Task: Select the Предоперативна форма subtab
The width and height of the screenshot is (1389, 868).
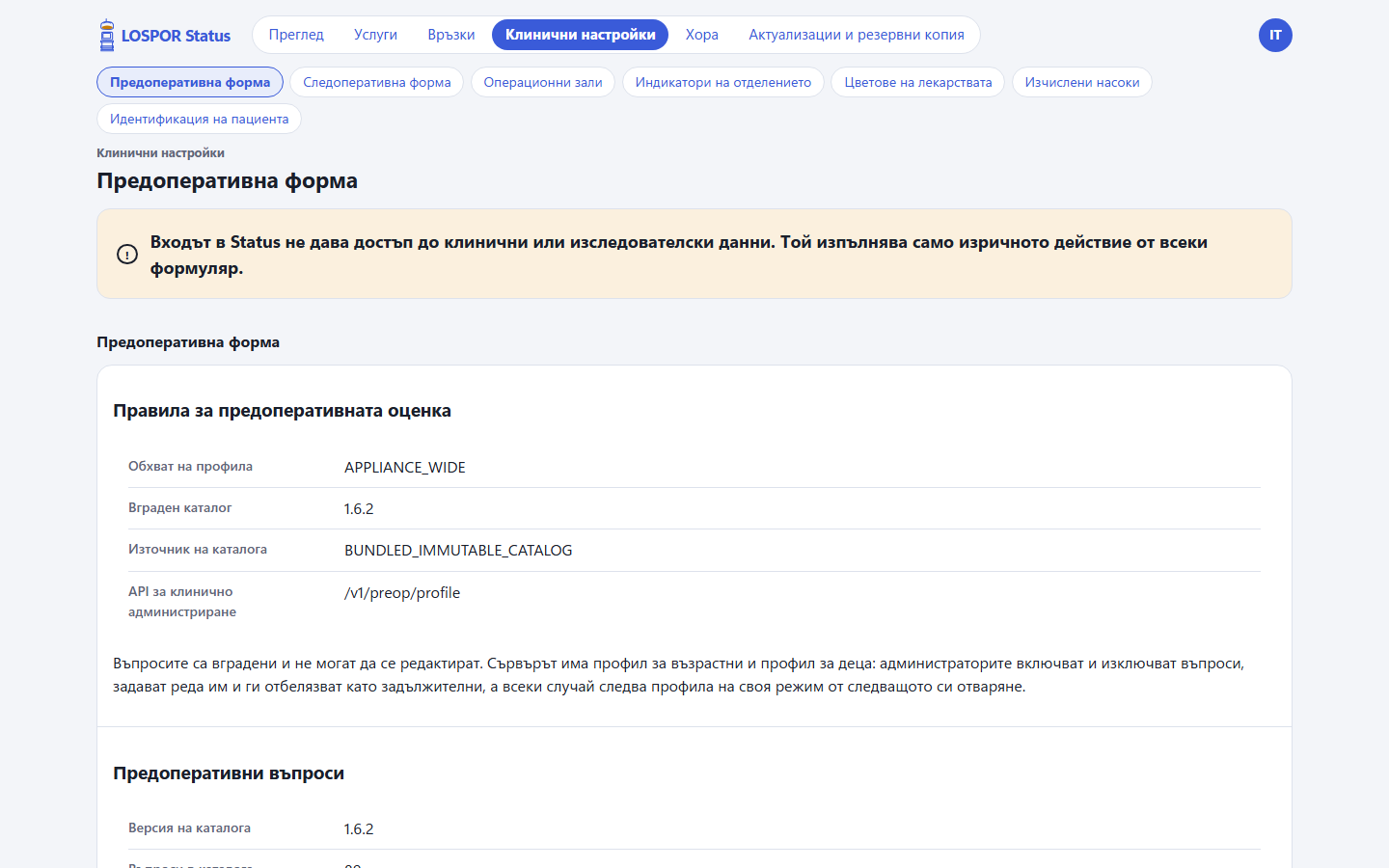Action: click(190, 82)
